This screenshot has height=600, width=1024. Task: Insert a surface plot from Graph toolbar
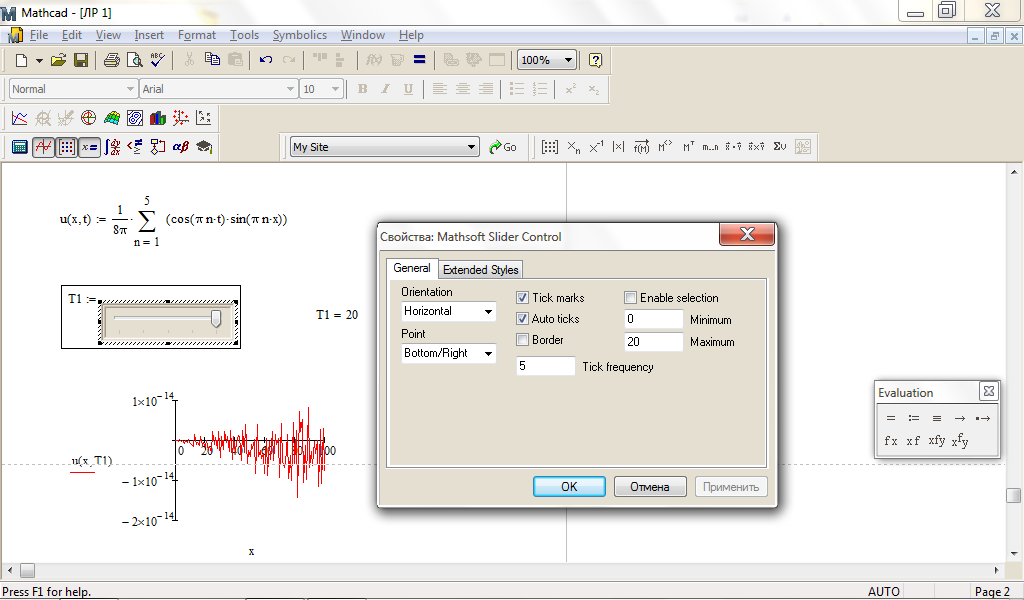pos(112,118)
